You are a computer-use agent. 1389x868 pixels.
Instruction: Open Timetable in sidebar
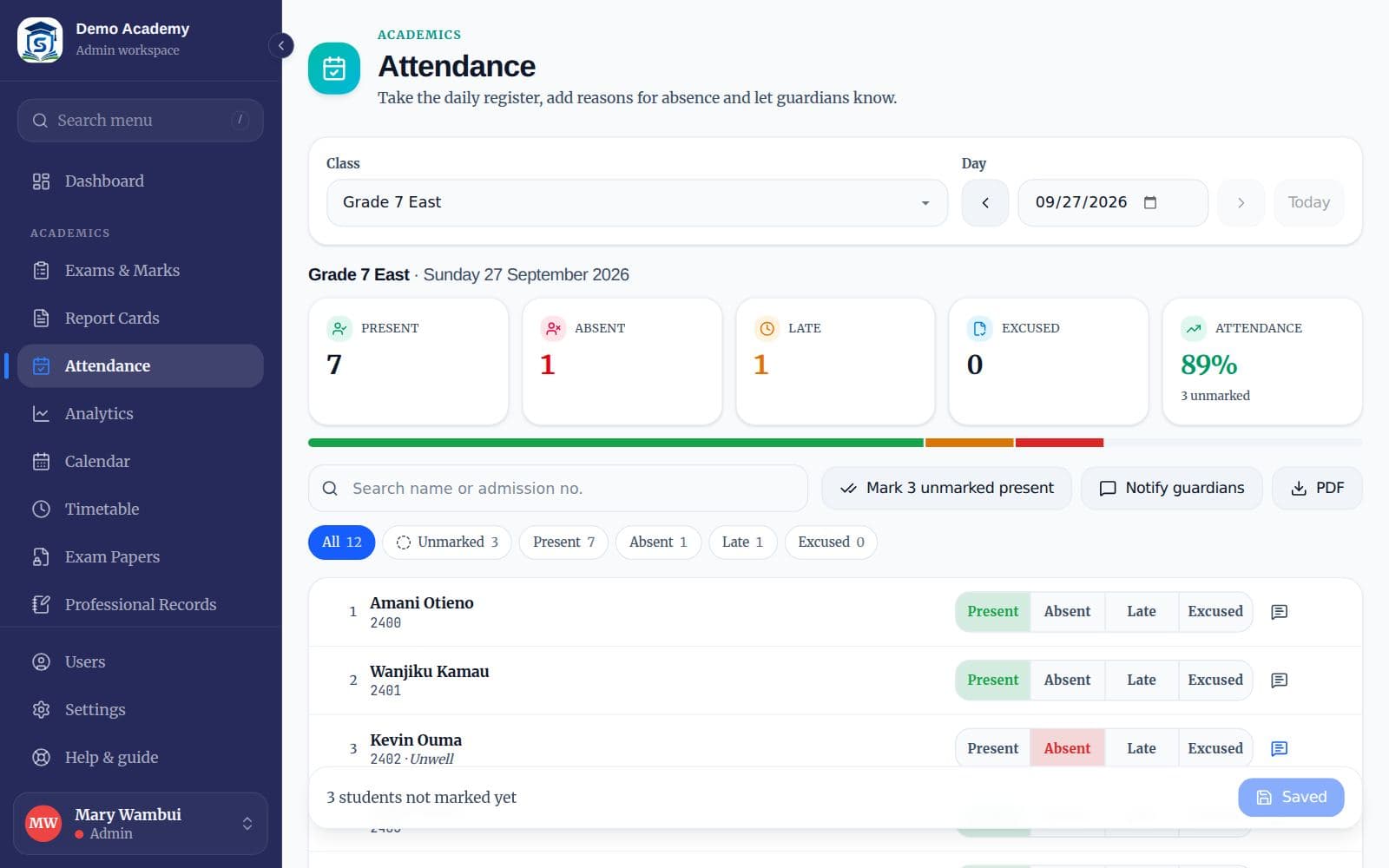pos(141,510)
